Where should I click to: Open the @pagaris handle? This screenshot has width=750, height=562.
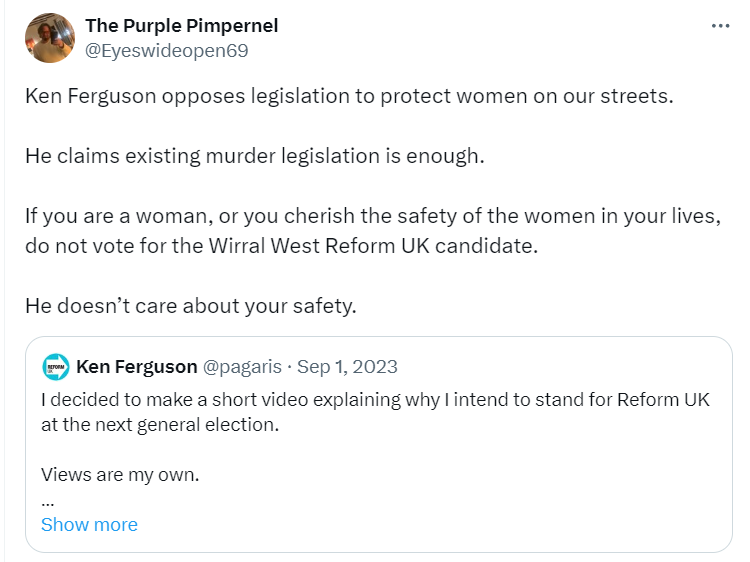[242, 366]
